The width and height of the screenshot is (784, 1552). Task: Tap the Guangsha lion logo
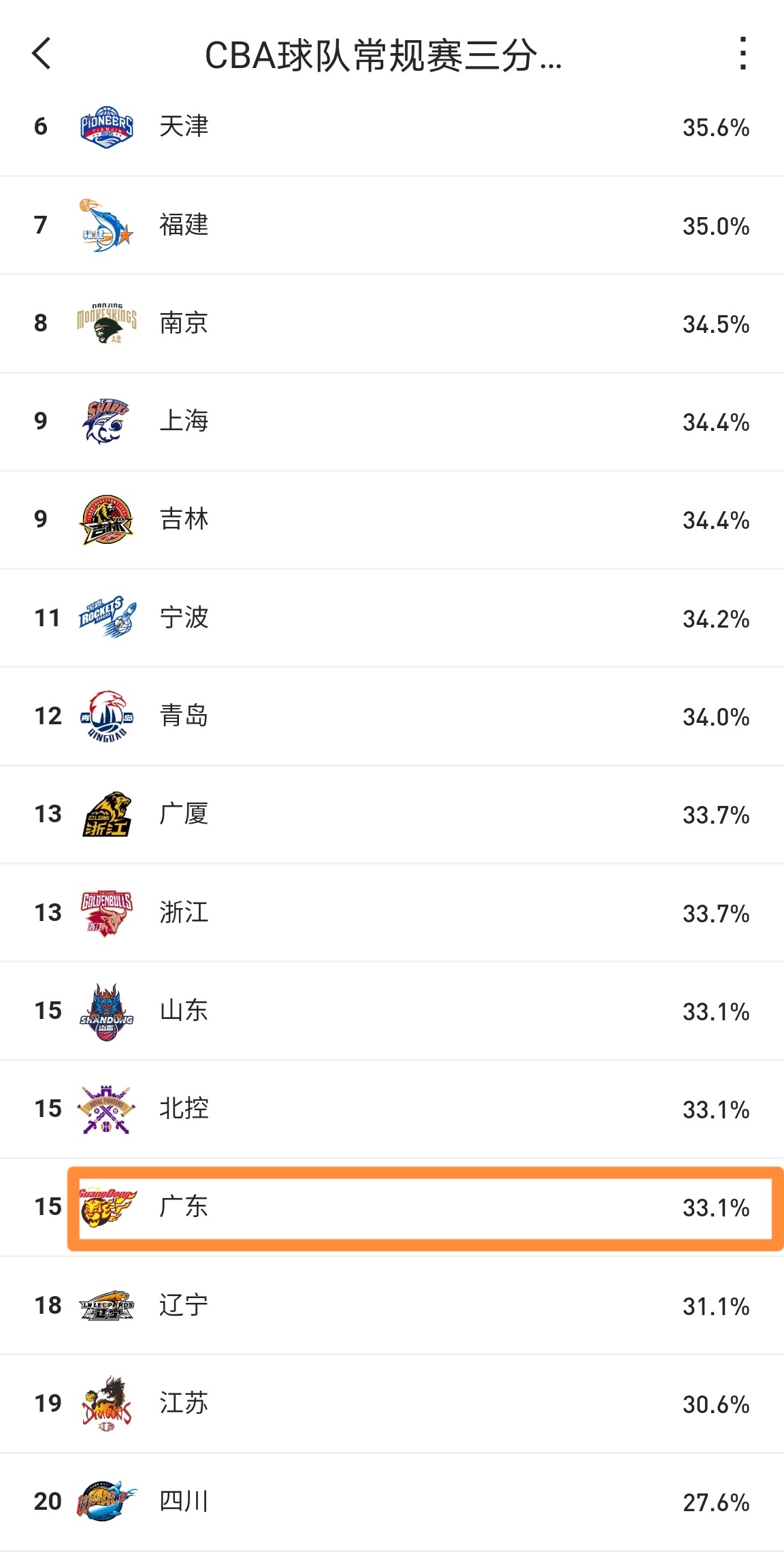(106, 814)
